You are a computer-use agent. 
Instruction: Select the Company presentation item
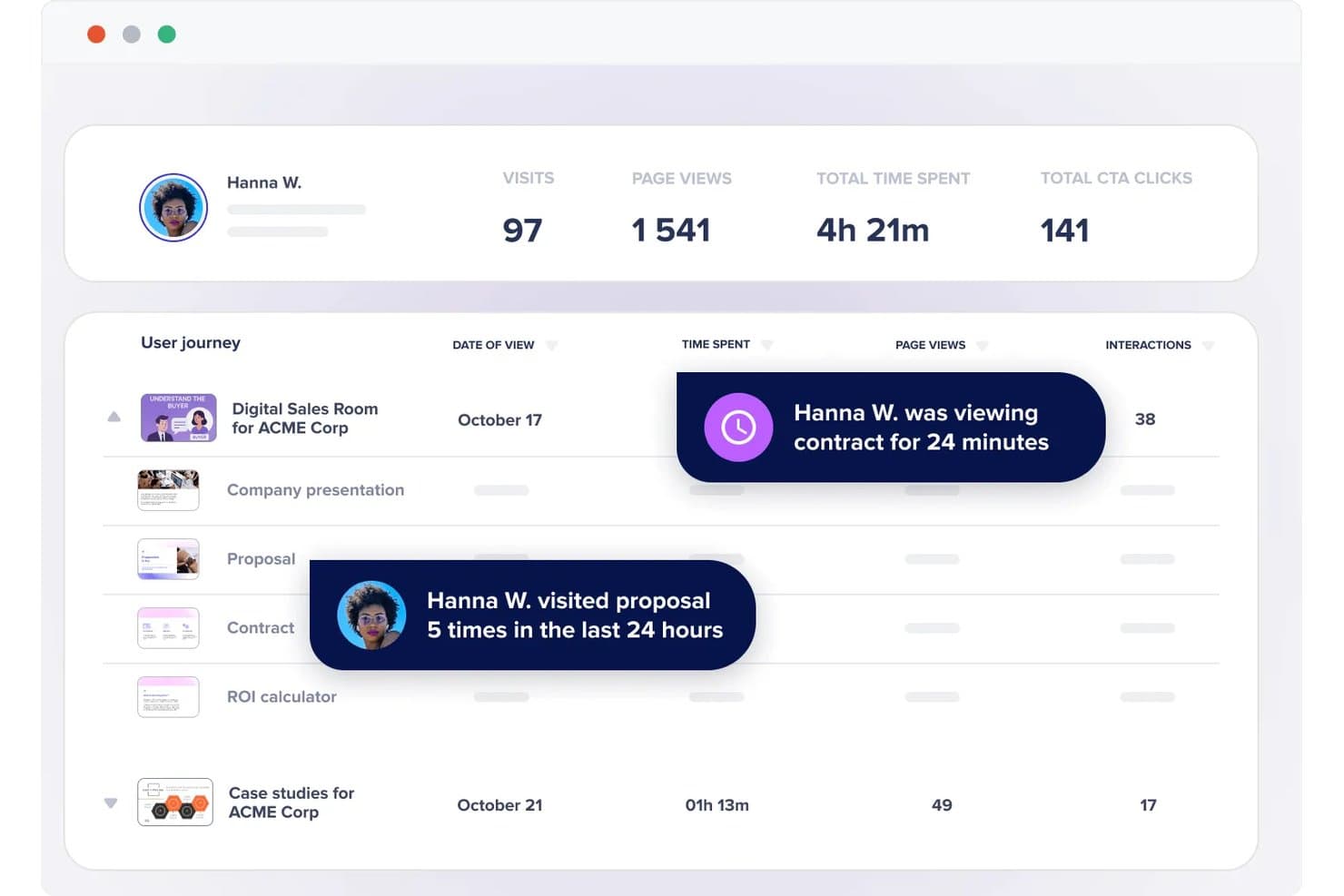(315, 490)
